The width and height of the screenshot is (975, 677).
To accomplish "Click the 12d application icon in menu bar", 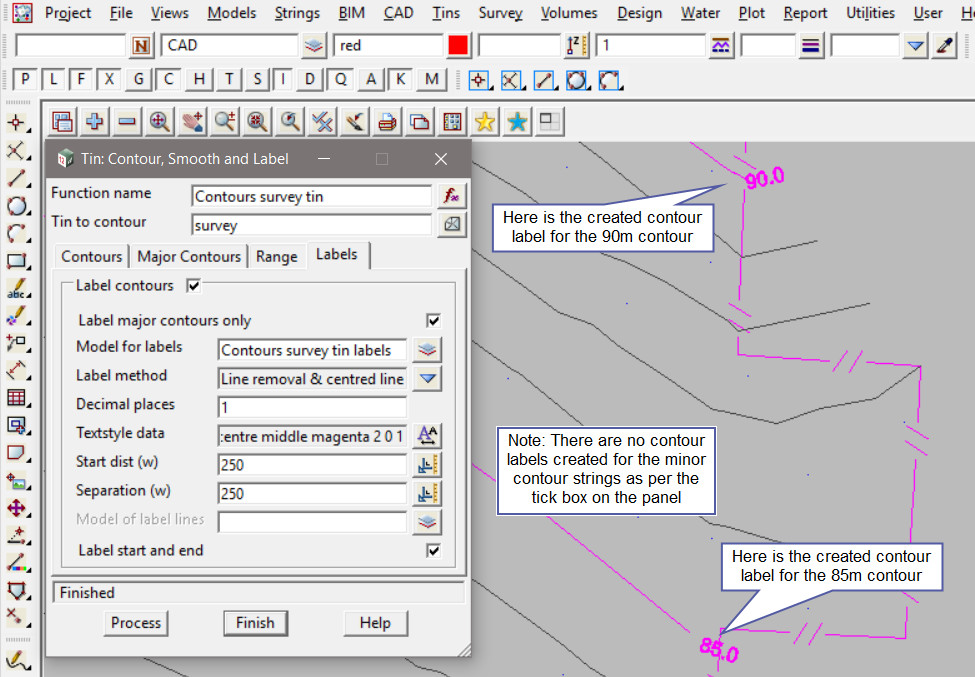I will (22, 12).
